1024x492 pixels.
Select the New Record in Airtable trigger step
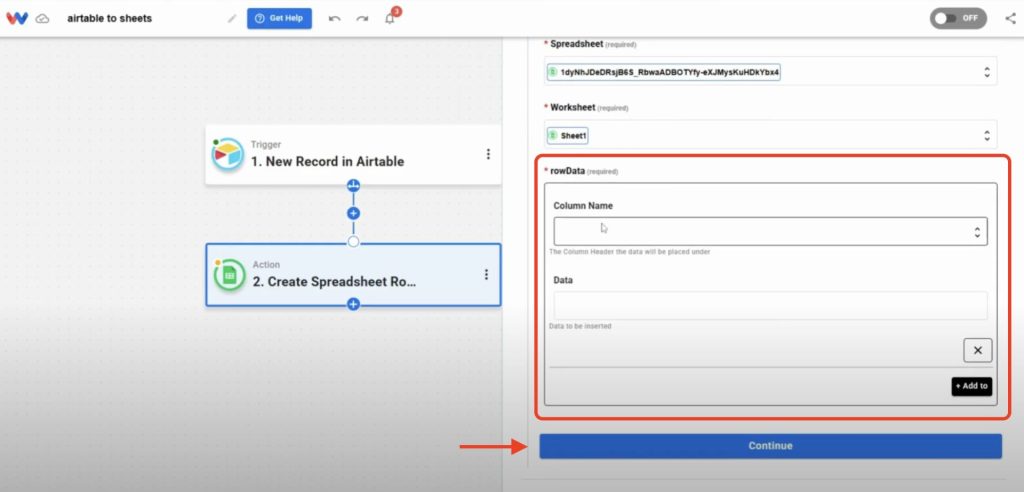(353, 155)
